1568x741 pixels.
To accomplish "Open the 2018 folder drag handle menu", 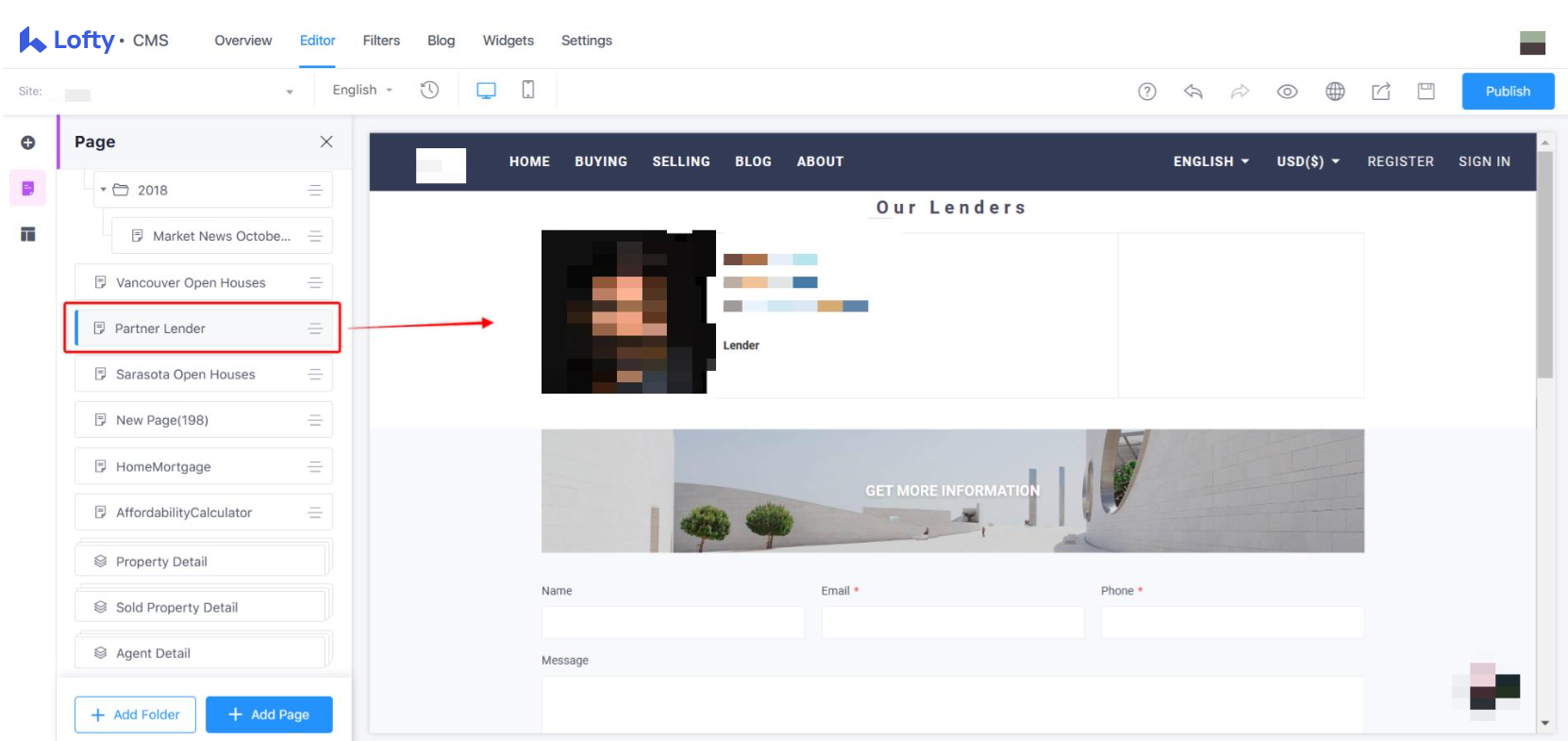I will (x=315, y=190).
